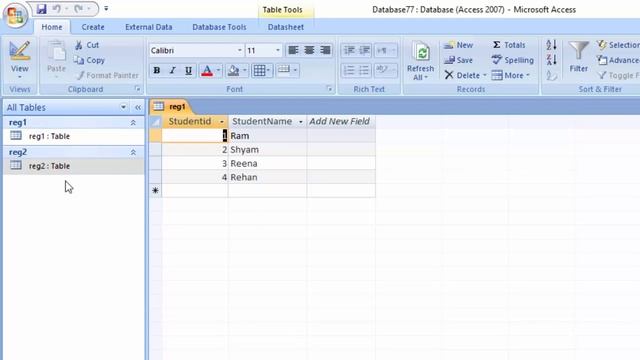Click Increase Indent in Rich Text
640x360 pixels.
pos(364,50)
